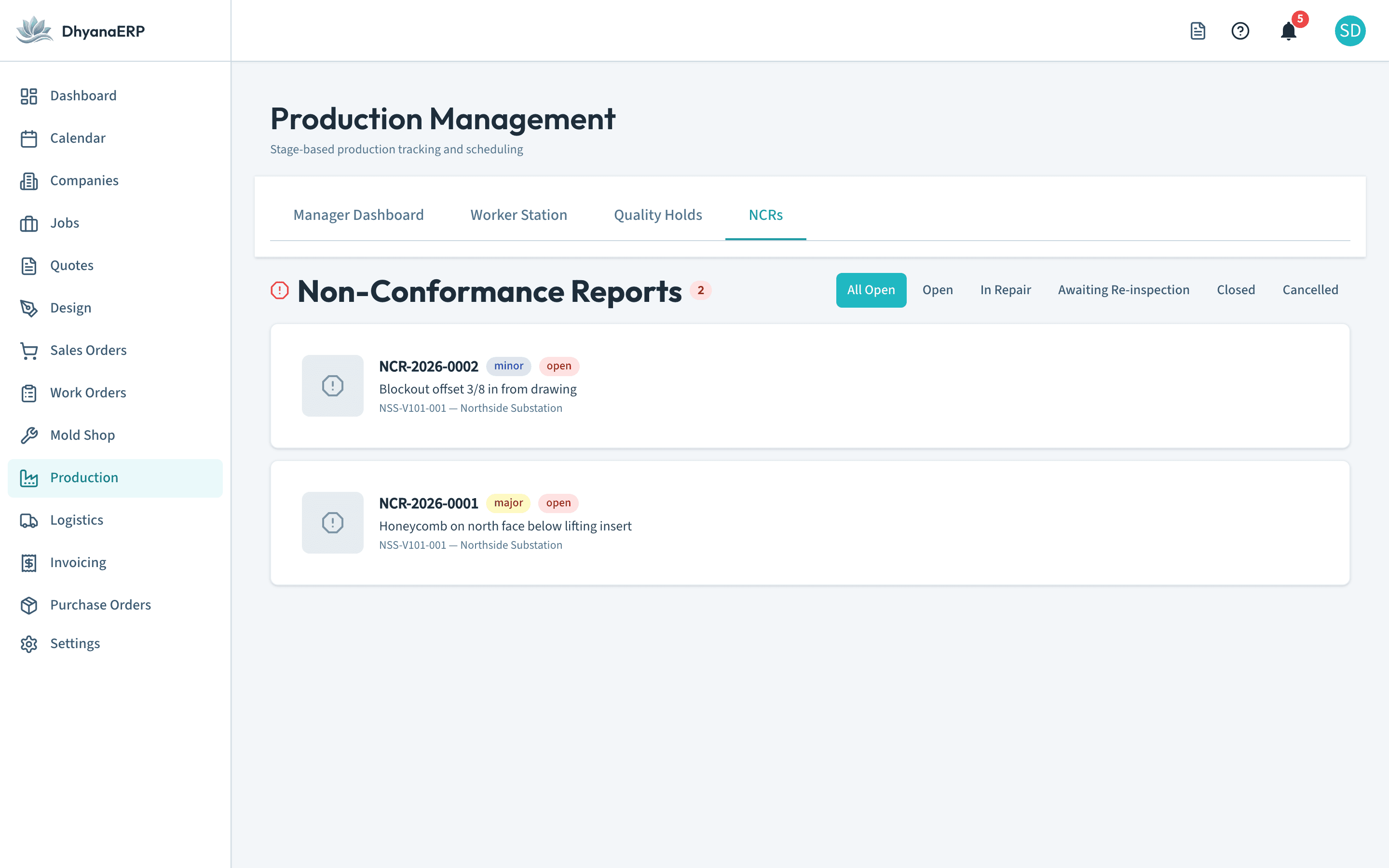1389x868 pixels.
Task: Open Jobs from sidebar
Action: [115, 223]
